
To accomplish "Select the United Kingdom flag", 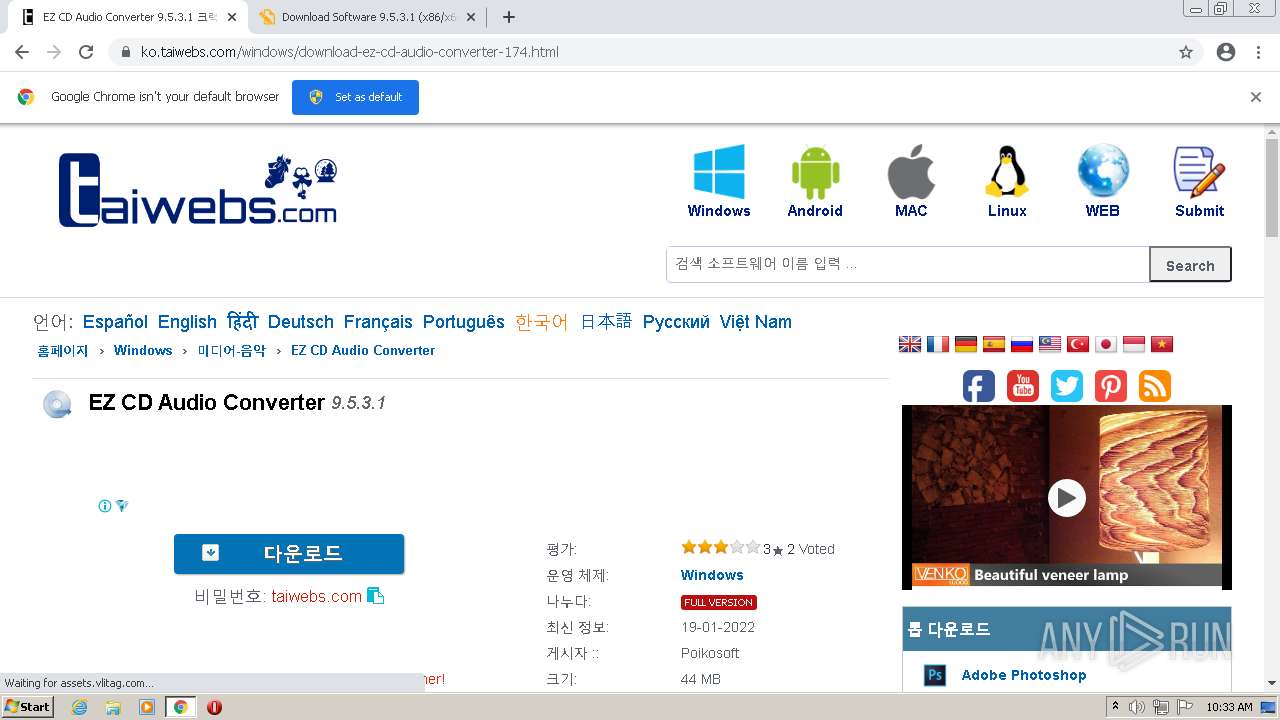I will pyautogui.click(x=910, y=344).
